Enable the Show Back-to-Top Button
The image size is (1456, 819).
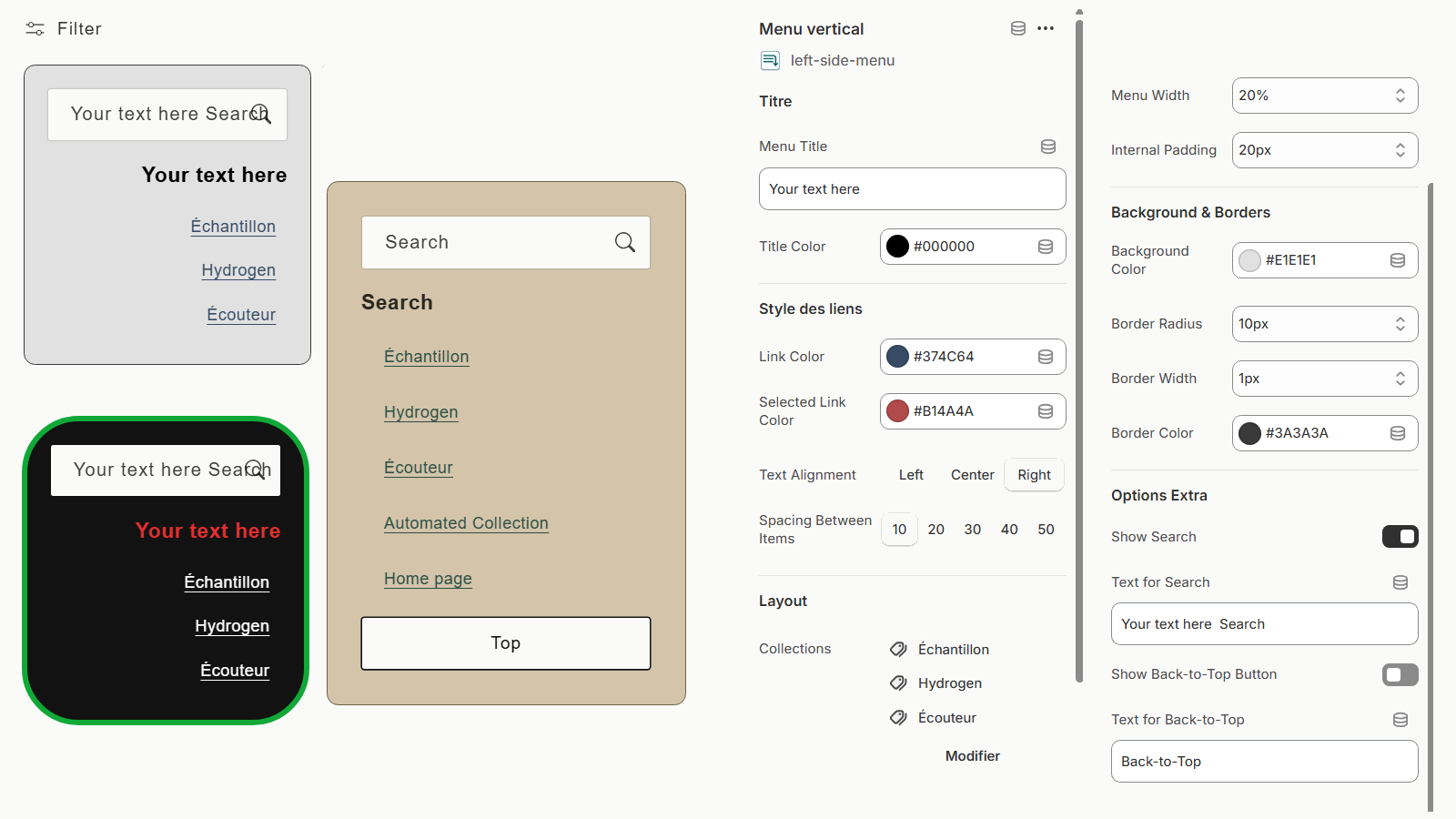click(x=1400, y=674)
